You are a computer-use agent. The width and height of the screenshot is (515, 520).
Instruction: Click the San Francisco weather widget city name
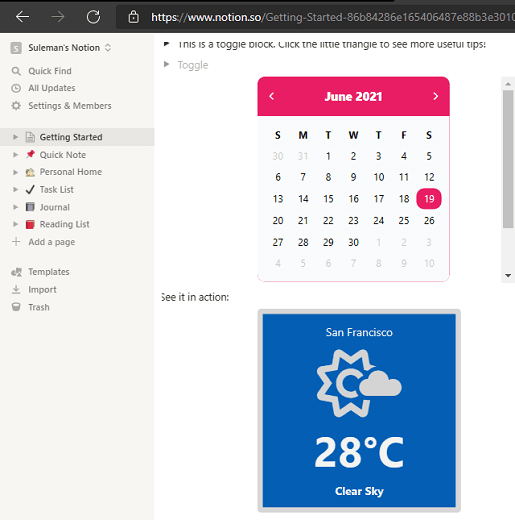pyautogui.click(x=359, y=332)
